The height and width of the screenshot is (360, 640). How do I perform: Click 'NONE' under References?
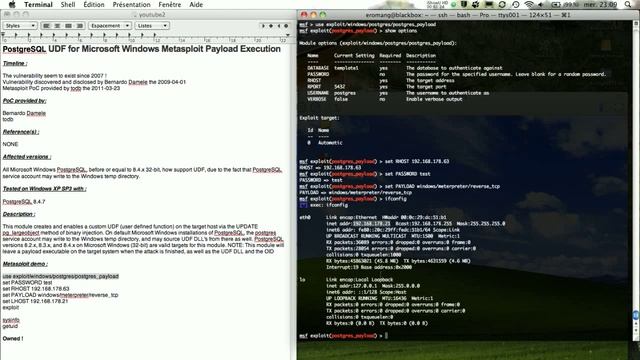tap(10, 144)
